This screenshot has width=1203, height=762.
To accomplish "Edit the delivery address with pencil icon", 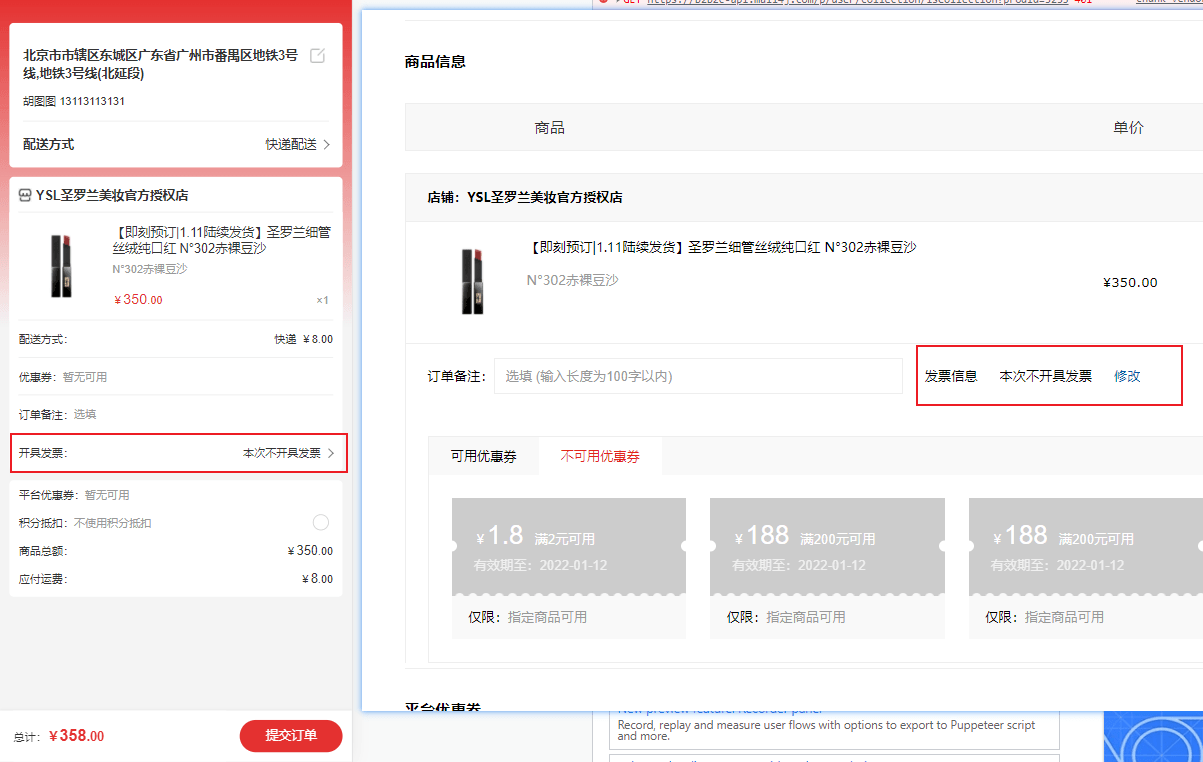I will pos(317,56).
